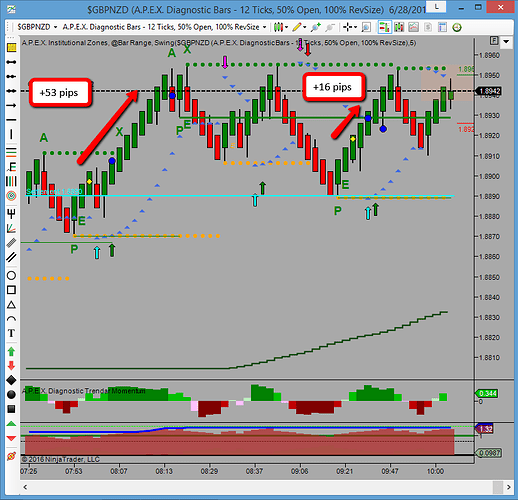Select the horizontal line tool
Viewport: 518px width, 500px height.
tap(11, 120)
